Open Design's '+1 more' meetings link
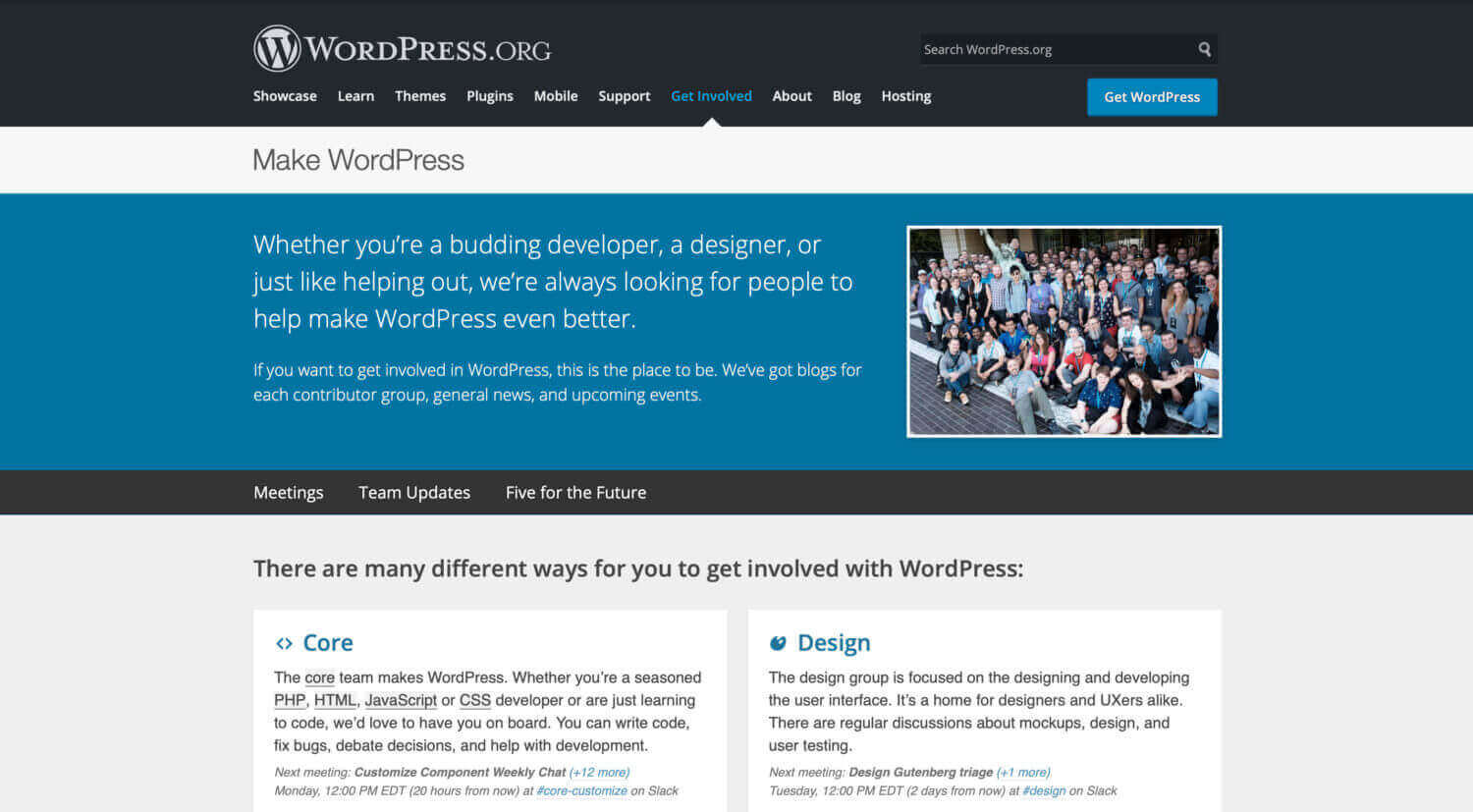1473x812 pixels. [1023, 773]
